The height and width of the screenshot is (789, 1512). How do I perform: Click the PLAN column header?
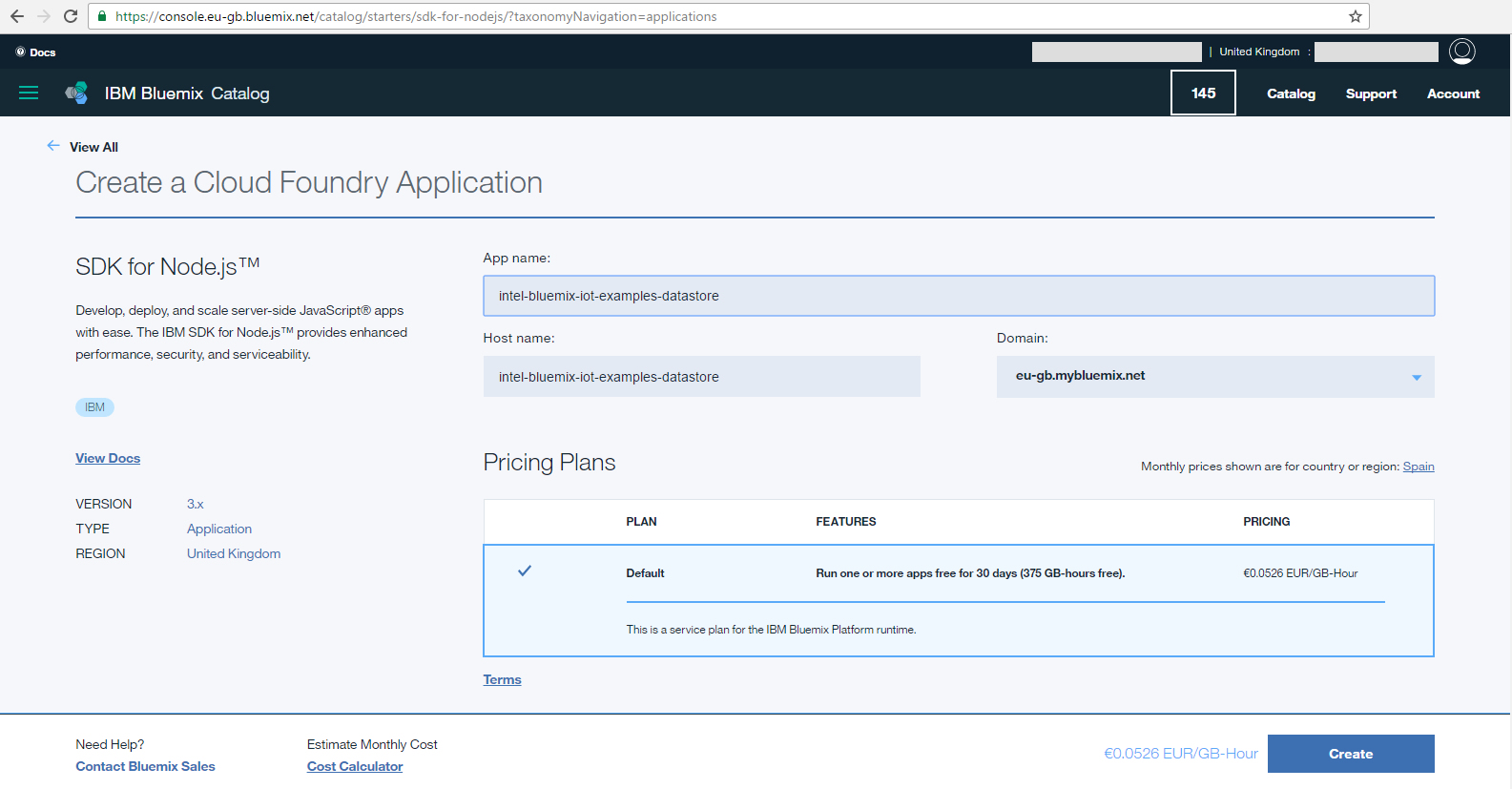click(641, 522)
